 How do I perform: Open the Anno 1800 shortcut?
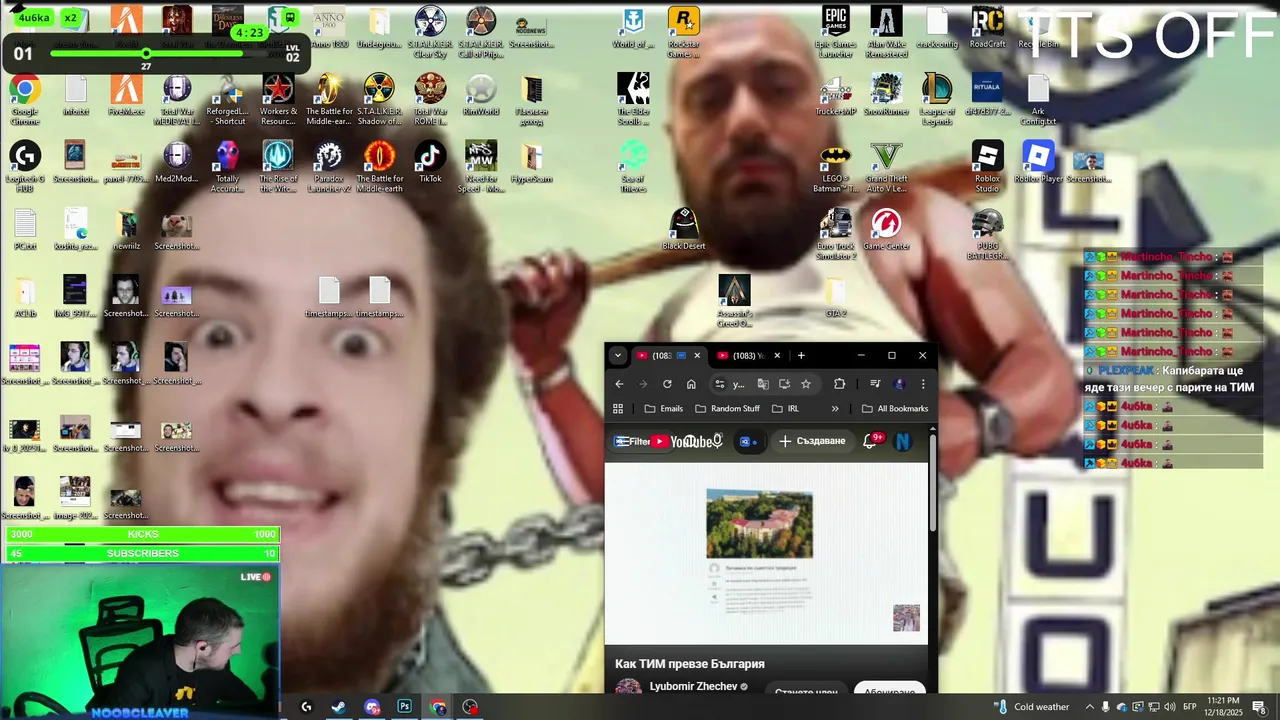[x=328, y=28]
